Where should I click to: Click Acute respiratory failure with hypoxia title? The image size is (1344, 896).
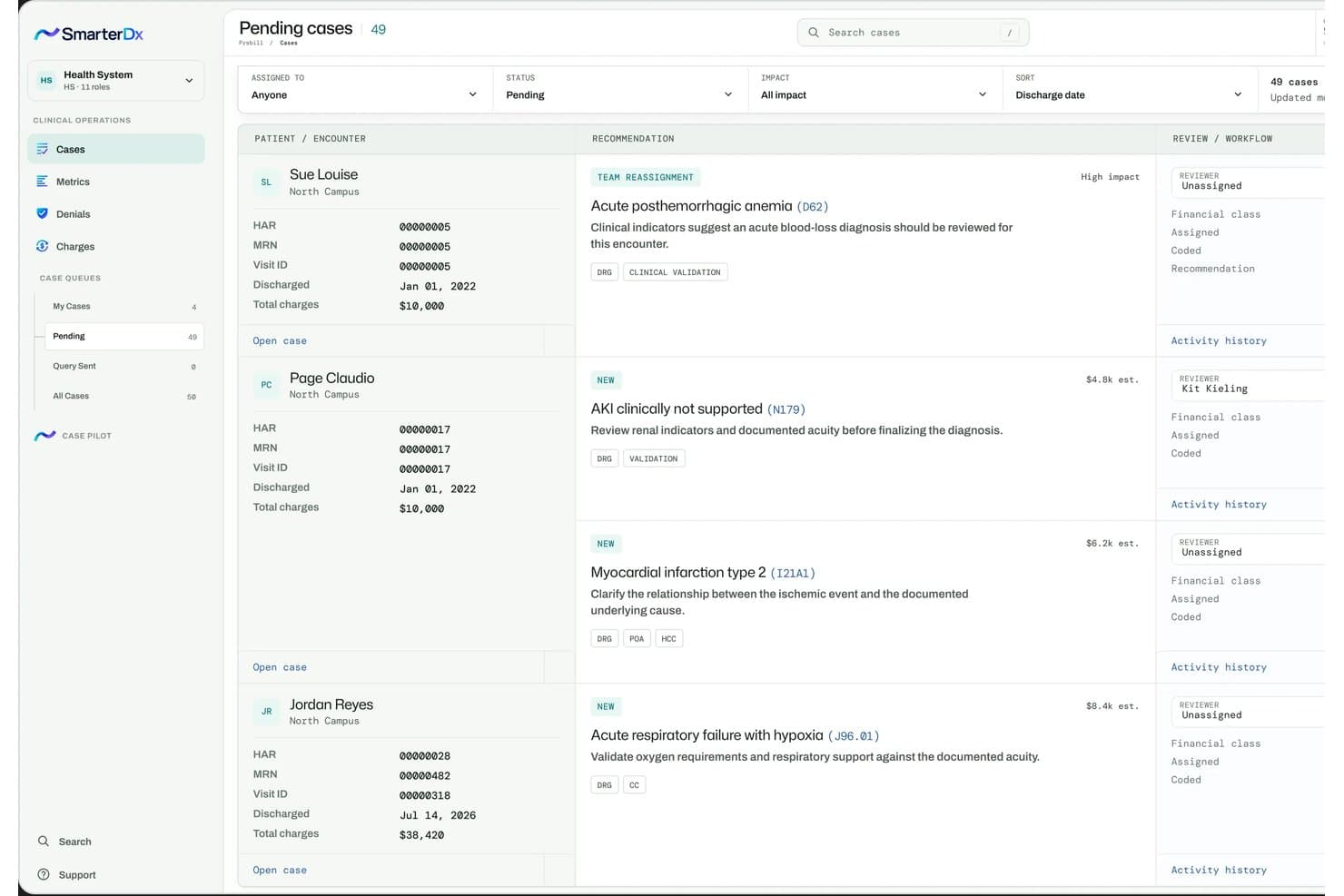point(707,735)
